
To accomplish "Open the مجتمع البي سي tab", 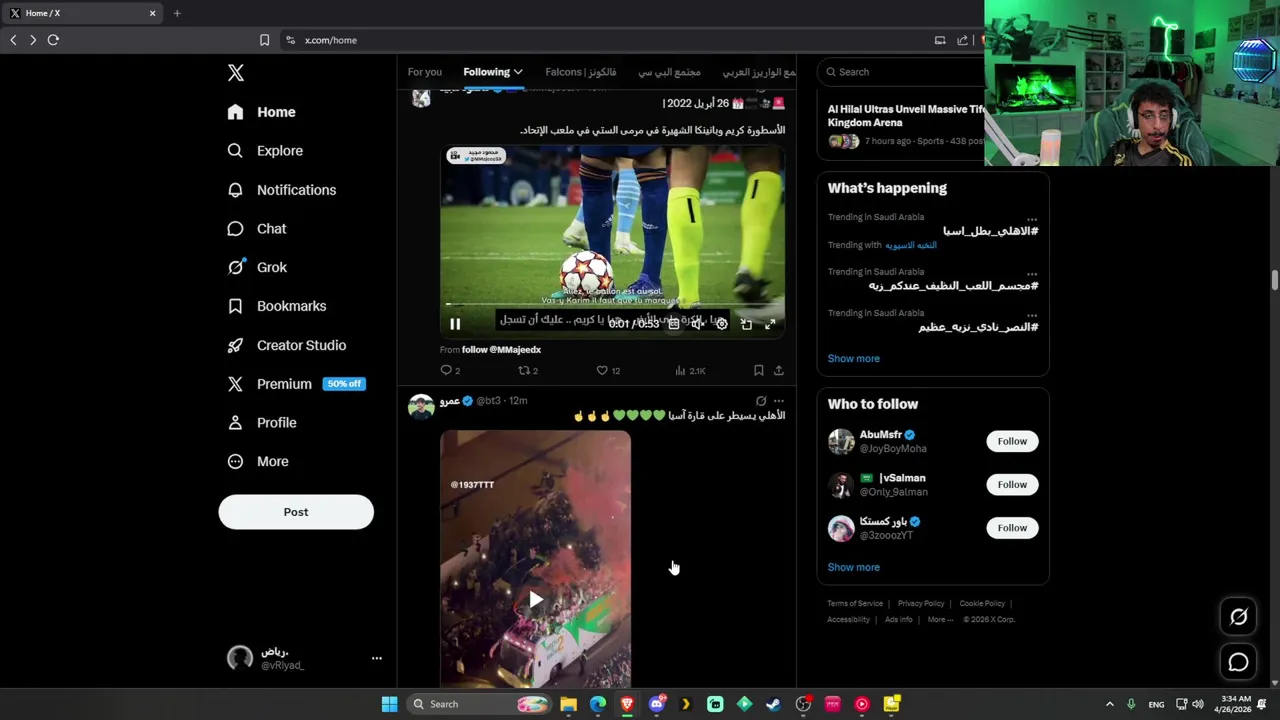I will coord(670,72).
